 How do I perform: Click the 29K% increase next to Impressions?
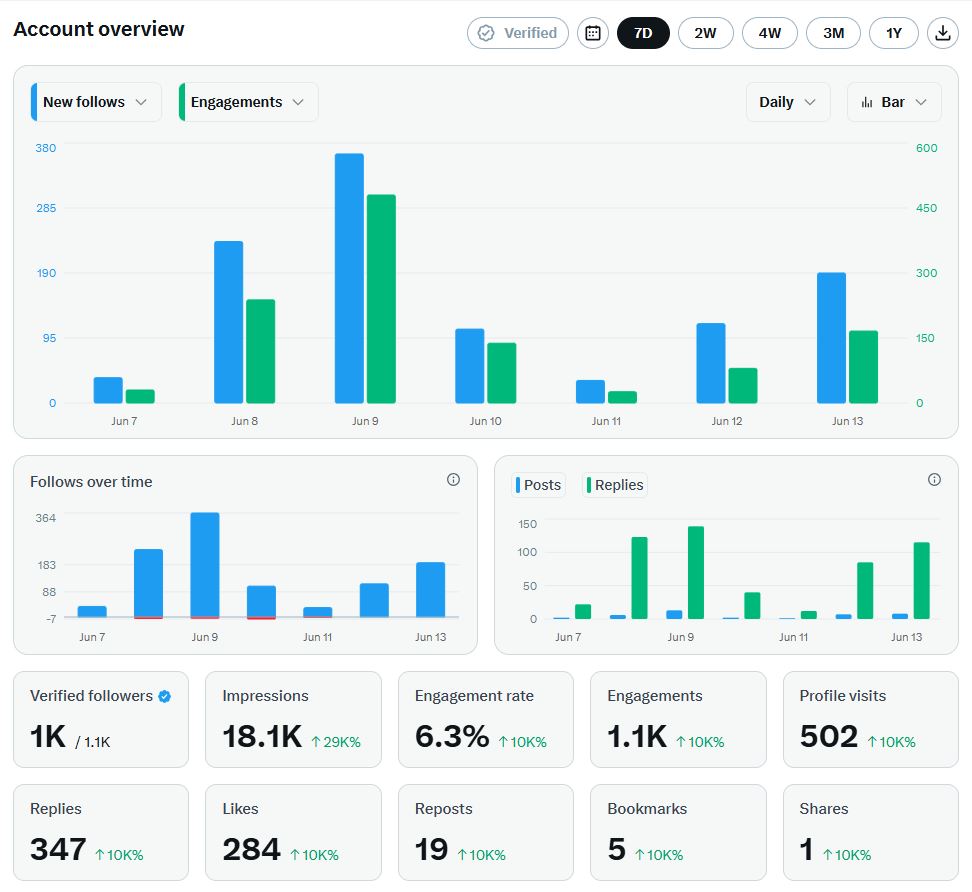(335, 742)
